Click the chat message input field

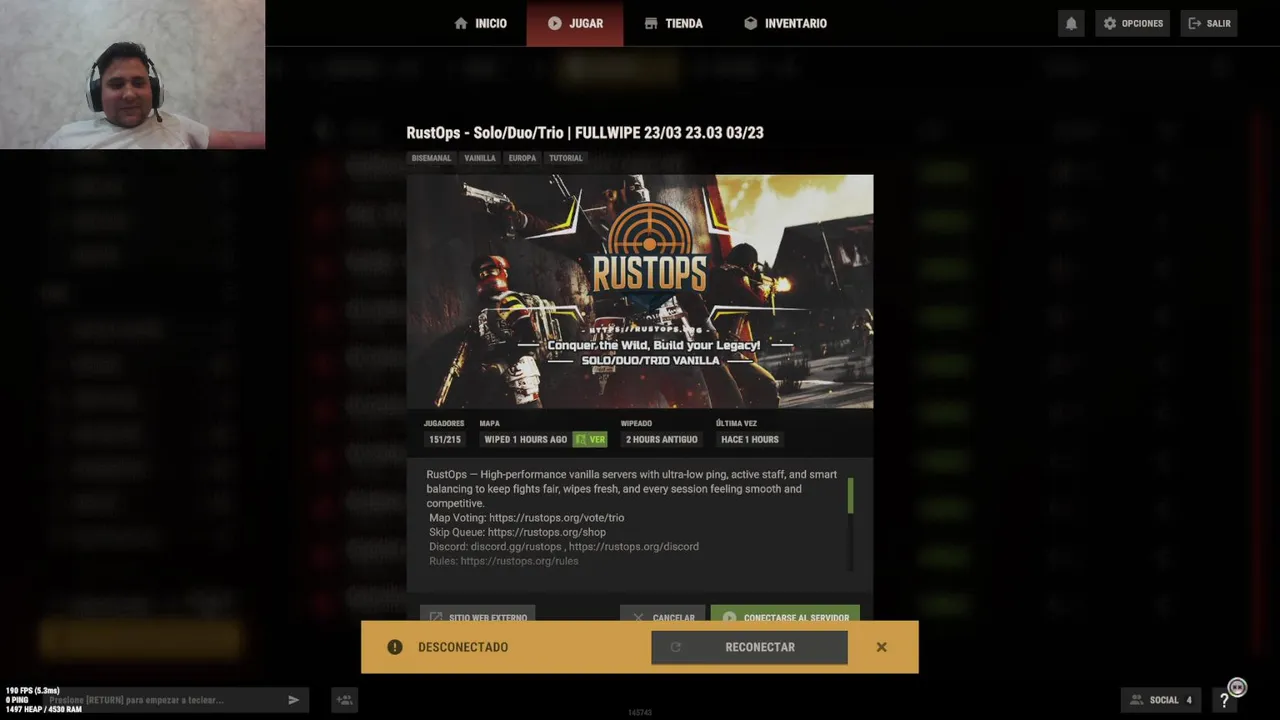coord(165,700)
